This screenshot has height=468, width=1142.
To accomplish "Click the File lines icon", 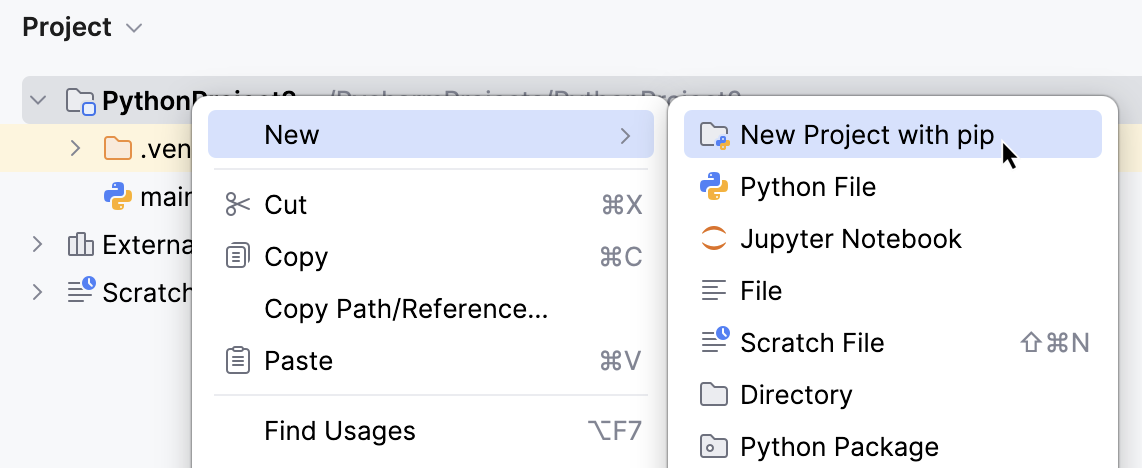I will tap(714, 291).
